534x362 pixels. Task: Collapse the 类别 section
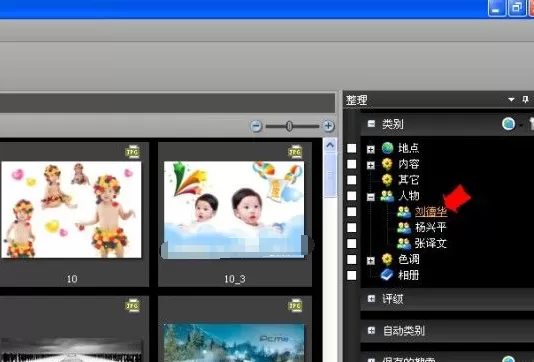point(371,123)
